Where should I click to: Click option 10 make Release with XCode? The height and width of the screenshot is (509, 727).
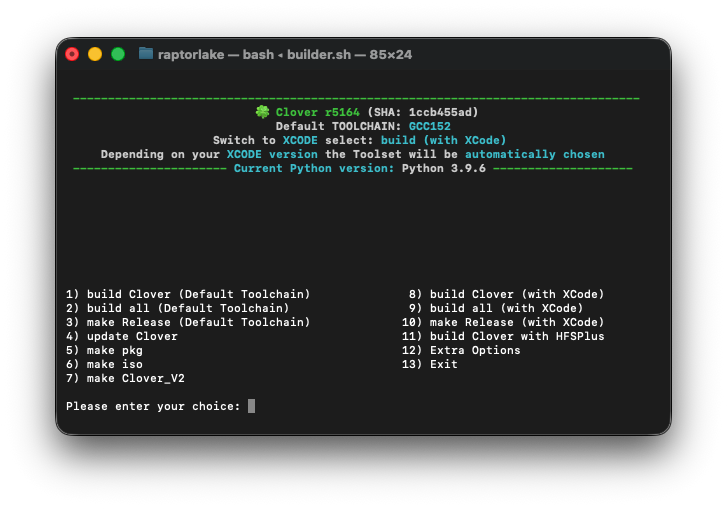[503, 322]
